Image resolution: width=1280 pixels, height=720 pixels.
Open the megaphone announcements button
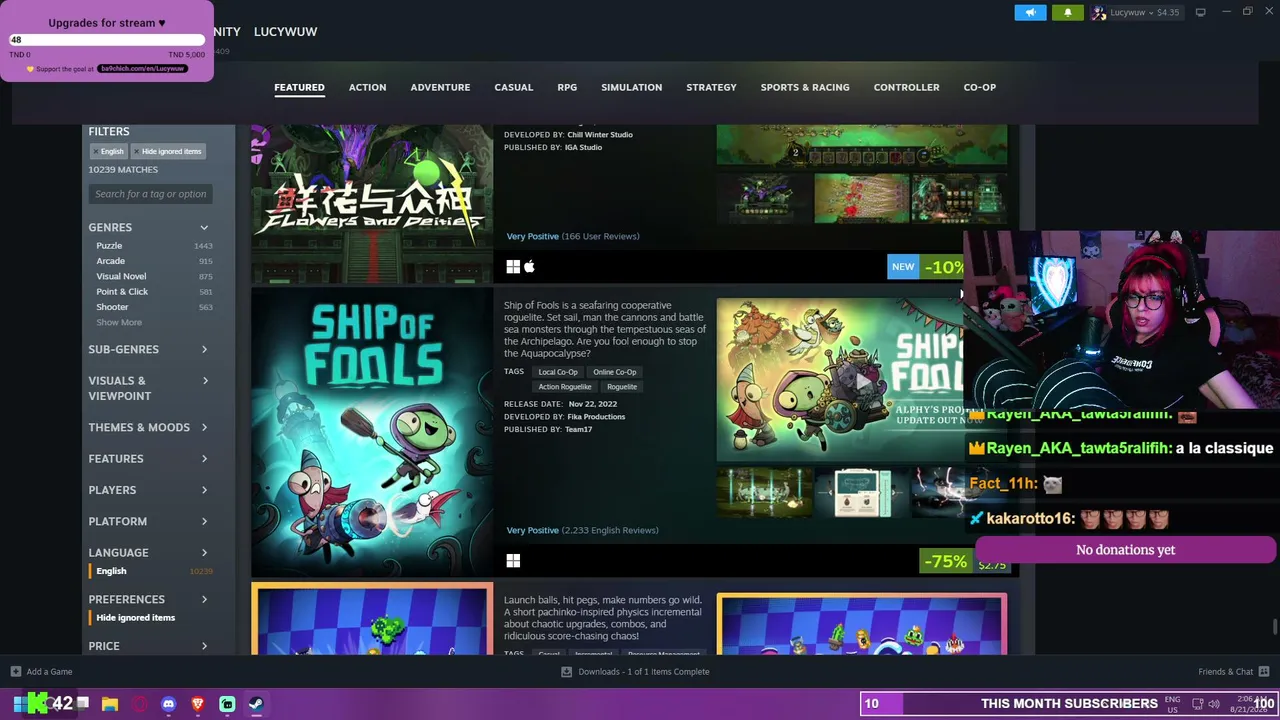click(x=1030, y=12)
